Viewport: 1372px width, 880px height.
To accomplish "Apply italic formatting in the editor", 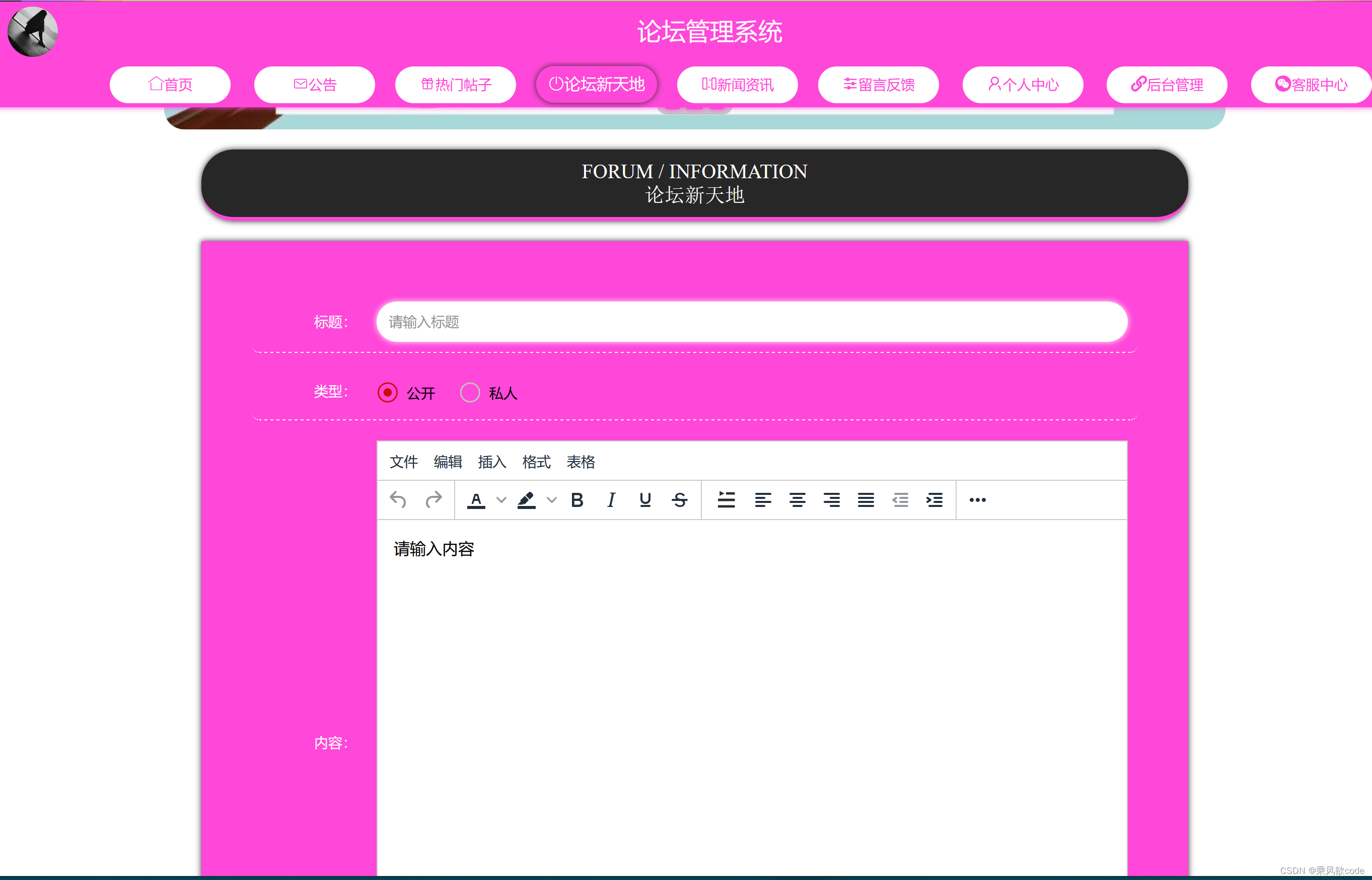I will [610, 500].
